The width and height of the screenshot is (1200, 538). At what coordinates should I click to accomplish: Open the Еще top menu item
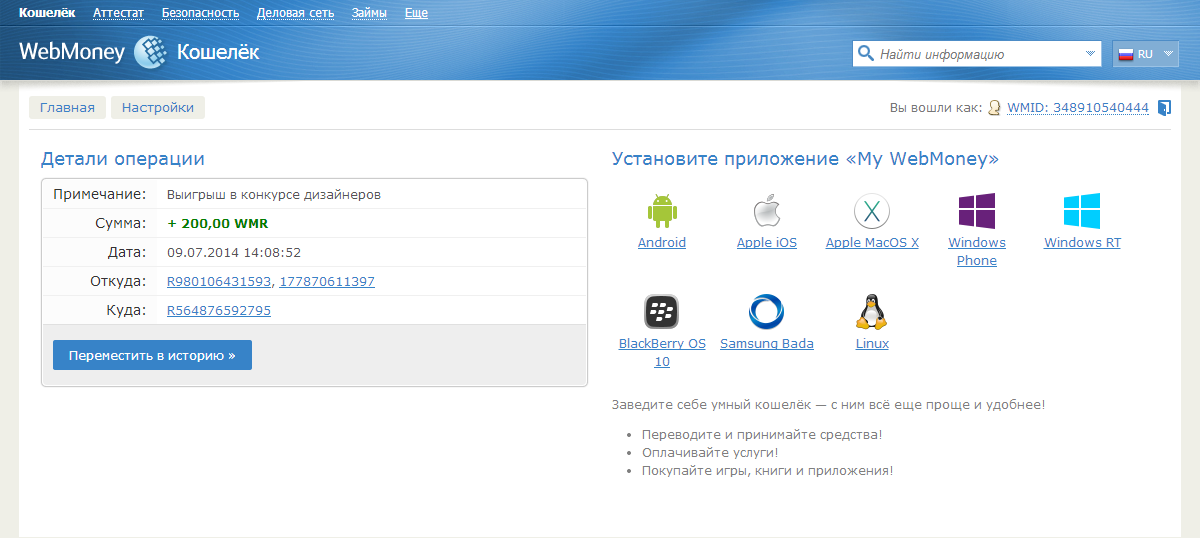[x=416, y=13]
